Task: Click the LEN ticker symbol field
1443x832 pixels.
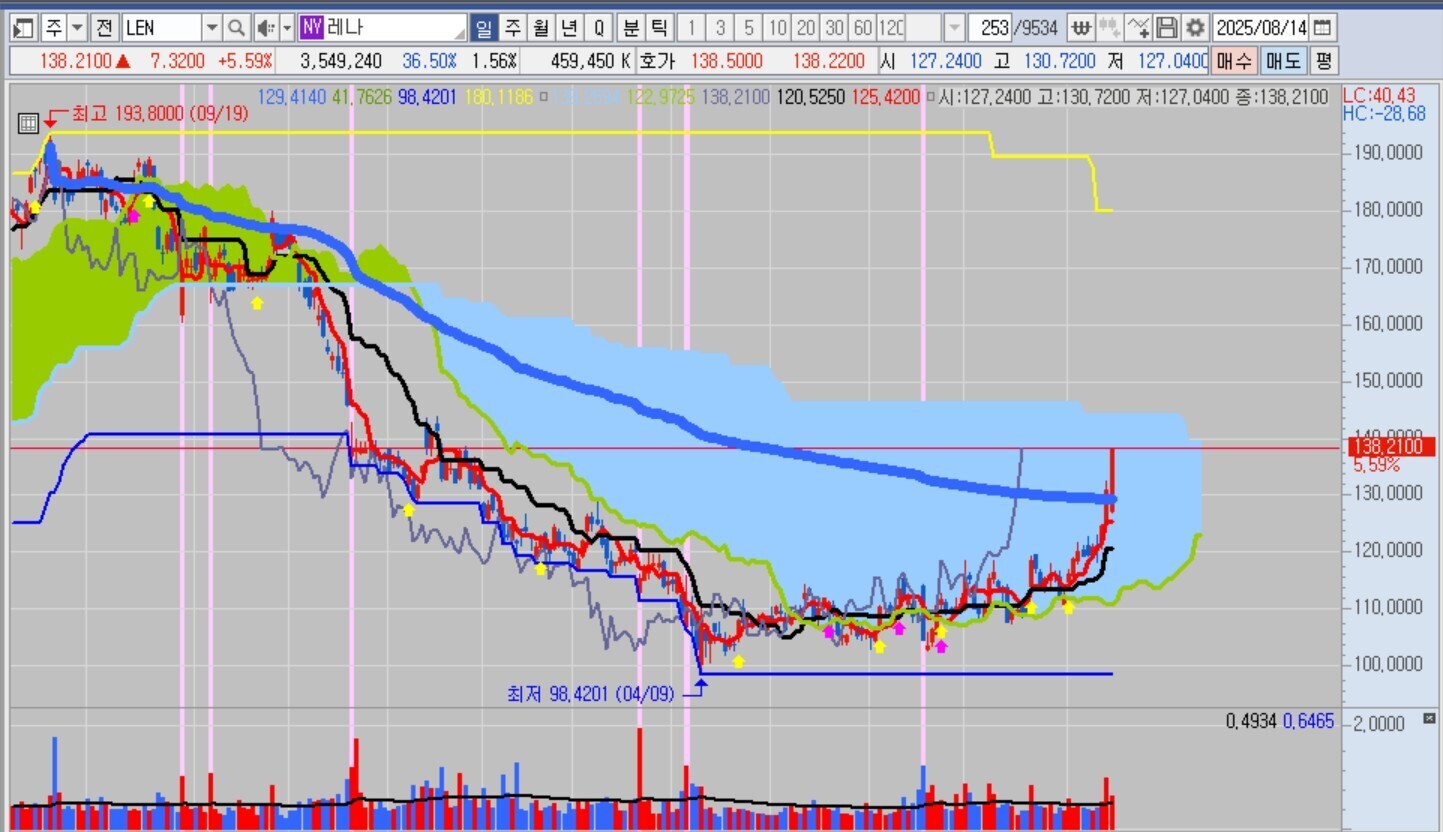Action: pos(162,27)
